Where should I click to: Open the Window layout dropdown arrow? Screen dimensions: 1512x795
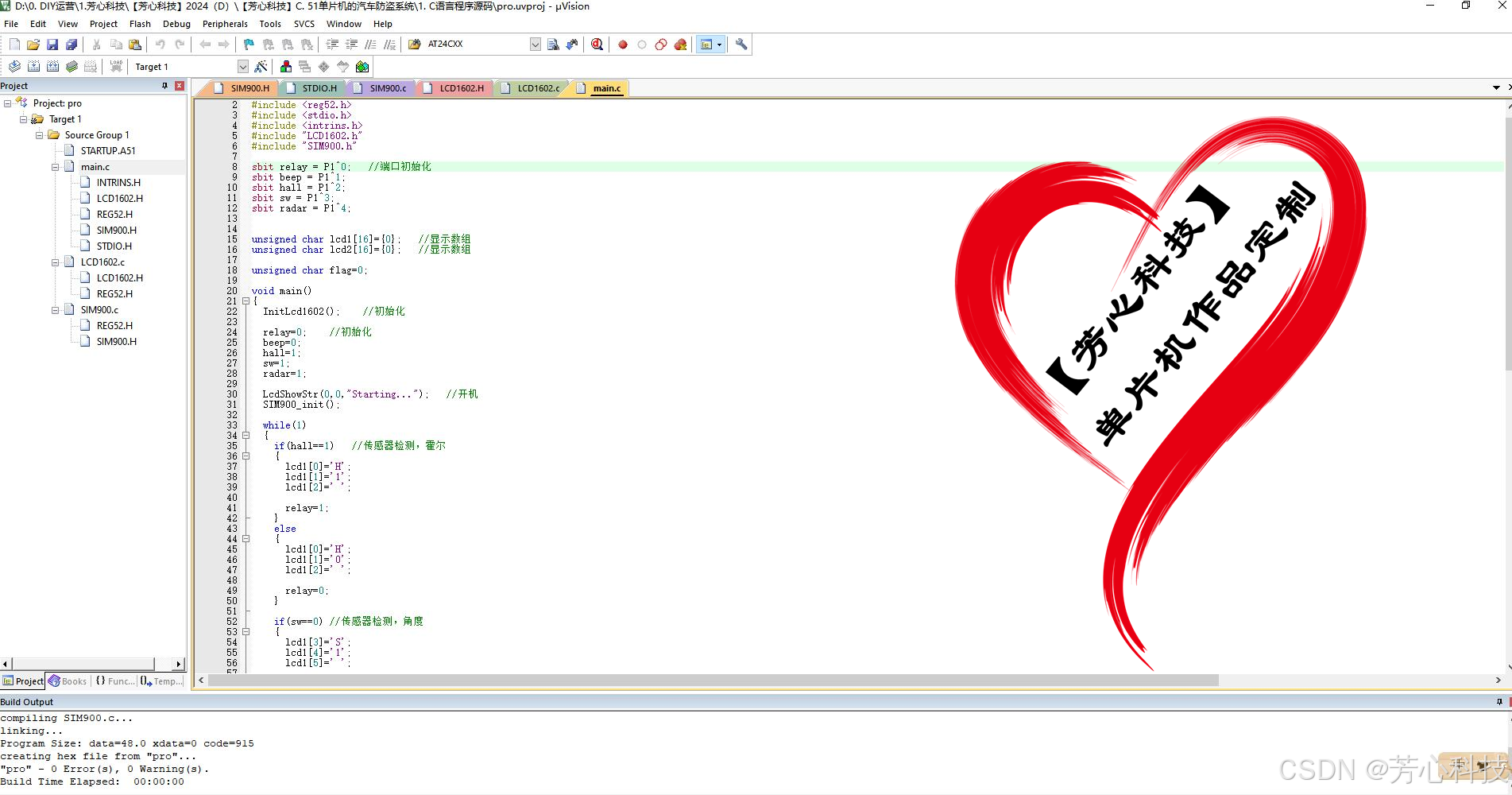[x=720, y=45]
